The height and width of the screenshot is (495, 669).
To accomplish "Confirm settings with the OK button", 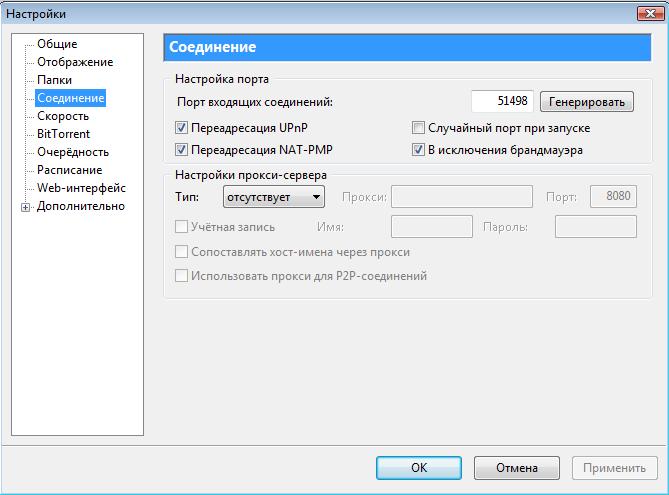I will click(419, 468).
